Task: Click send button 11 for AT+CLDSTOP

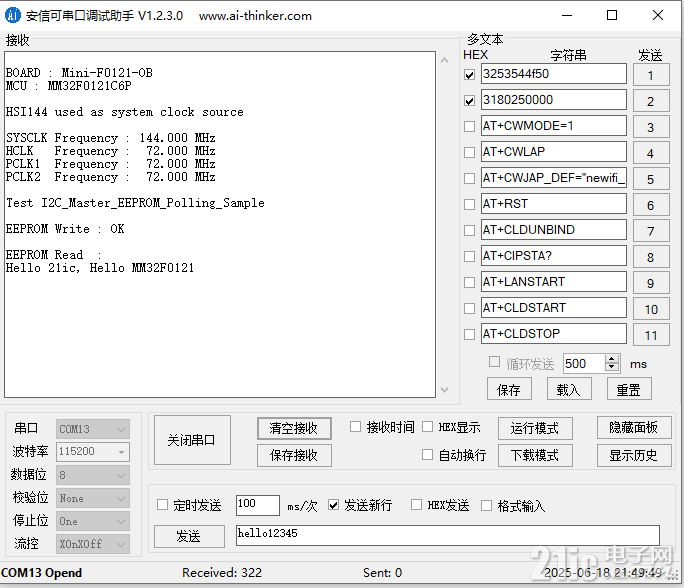Action: 651,335
